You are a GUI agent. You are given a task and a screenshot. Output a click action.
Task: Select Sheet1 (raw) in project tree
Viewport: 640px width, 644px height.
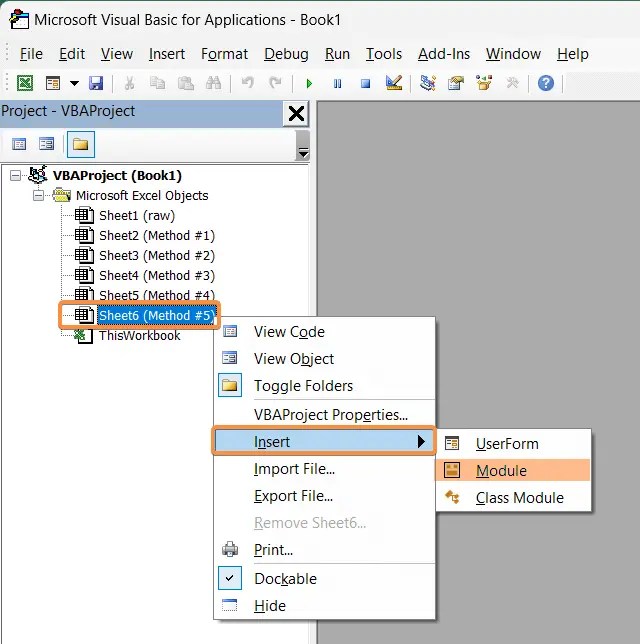coord(137,216)
